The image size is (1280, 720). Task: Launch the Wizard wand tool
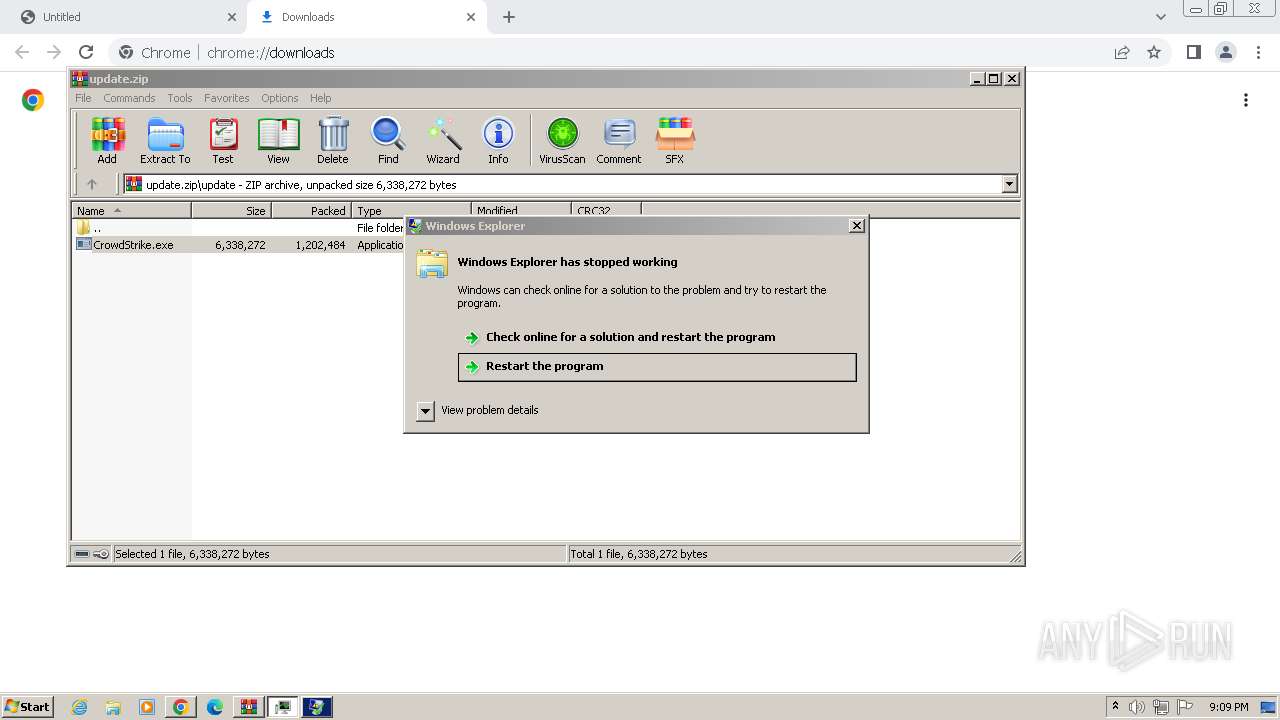(443, 140)
